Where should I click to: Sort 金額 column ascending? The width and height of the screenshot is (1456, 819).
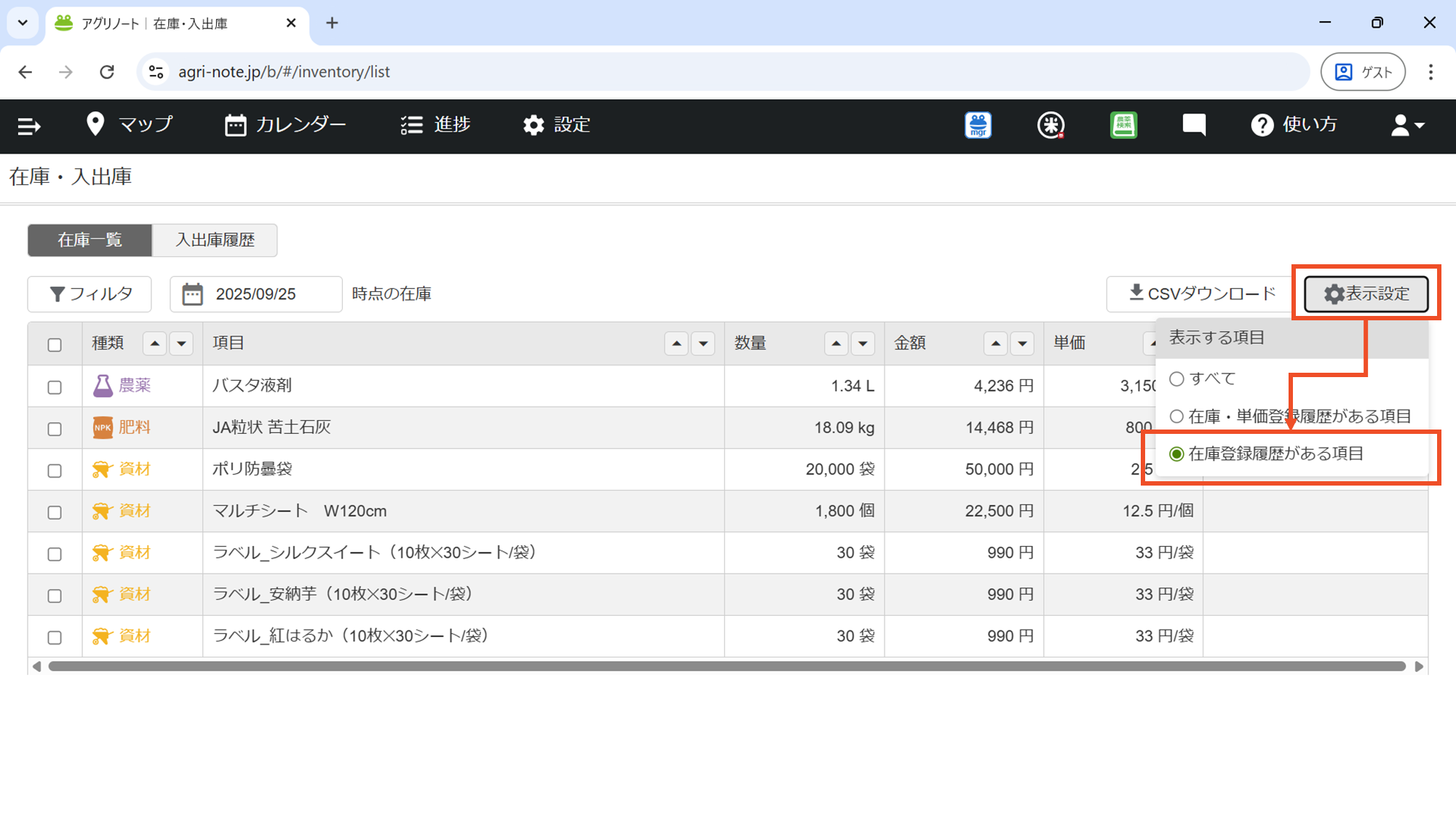click(996, 343)
